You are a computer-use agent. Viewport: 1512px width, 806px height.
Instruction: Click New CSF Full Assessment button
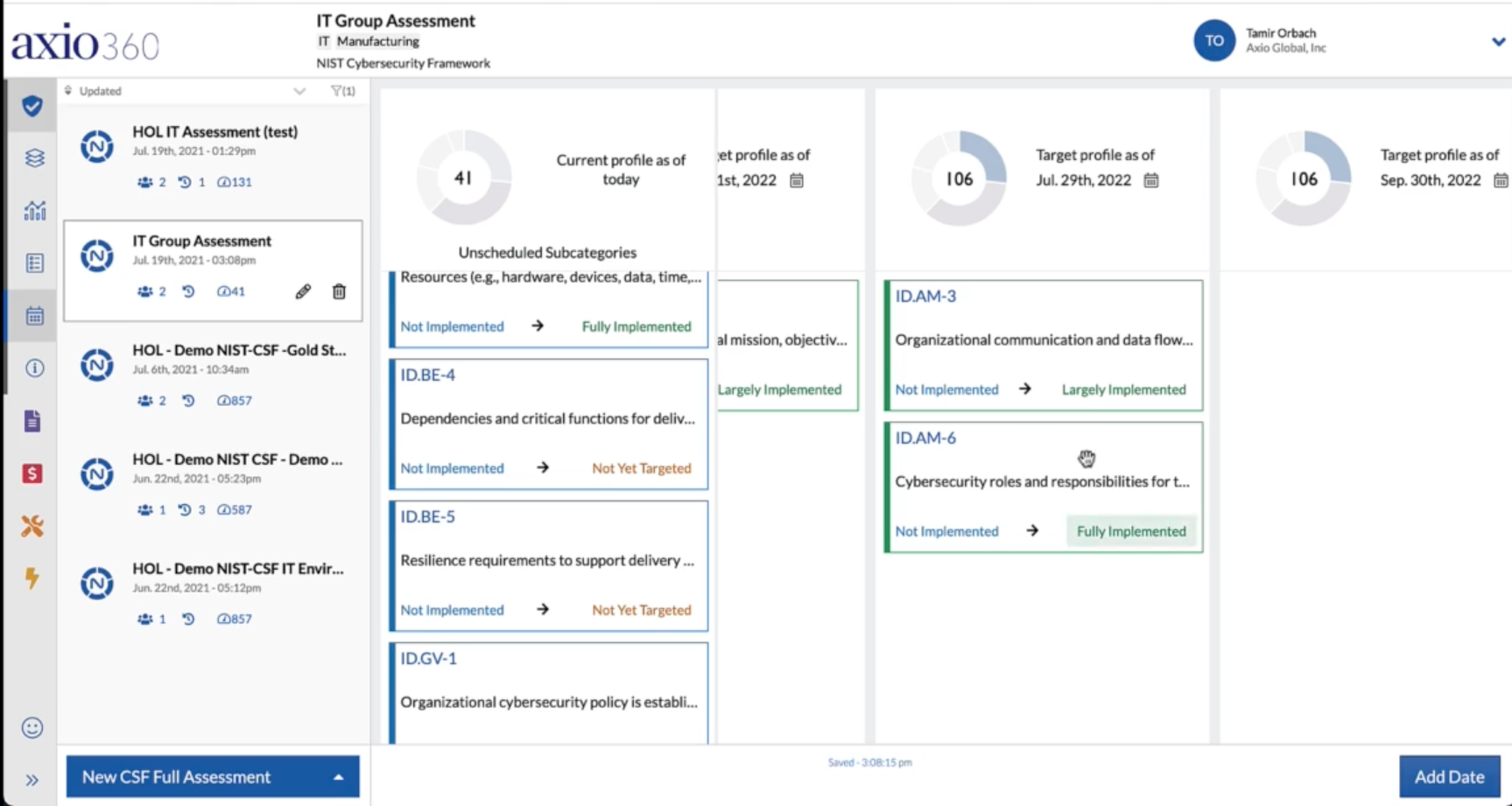pyautogui.click(x=213, y=777)
